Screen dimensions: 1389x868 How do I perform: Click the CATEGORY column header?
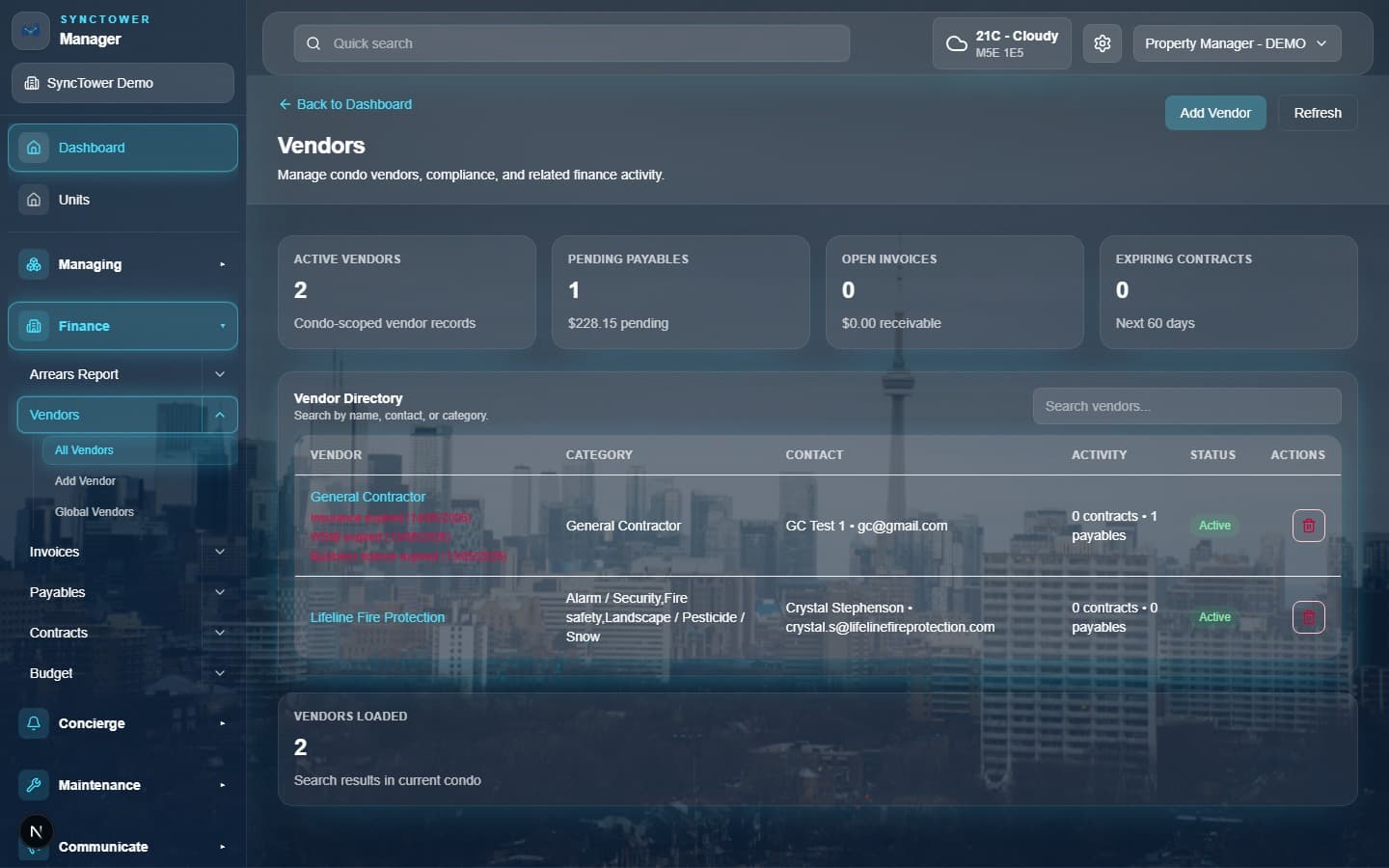[599, 455]
